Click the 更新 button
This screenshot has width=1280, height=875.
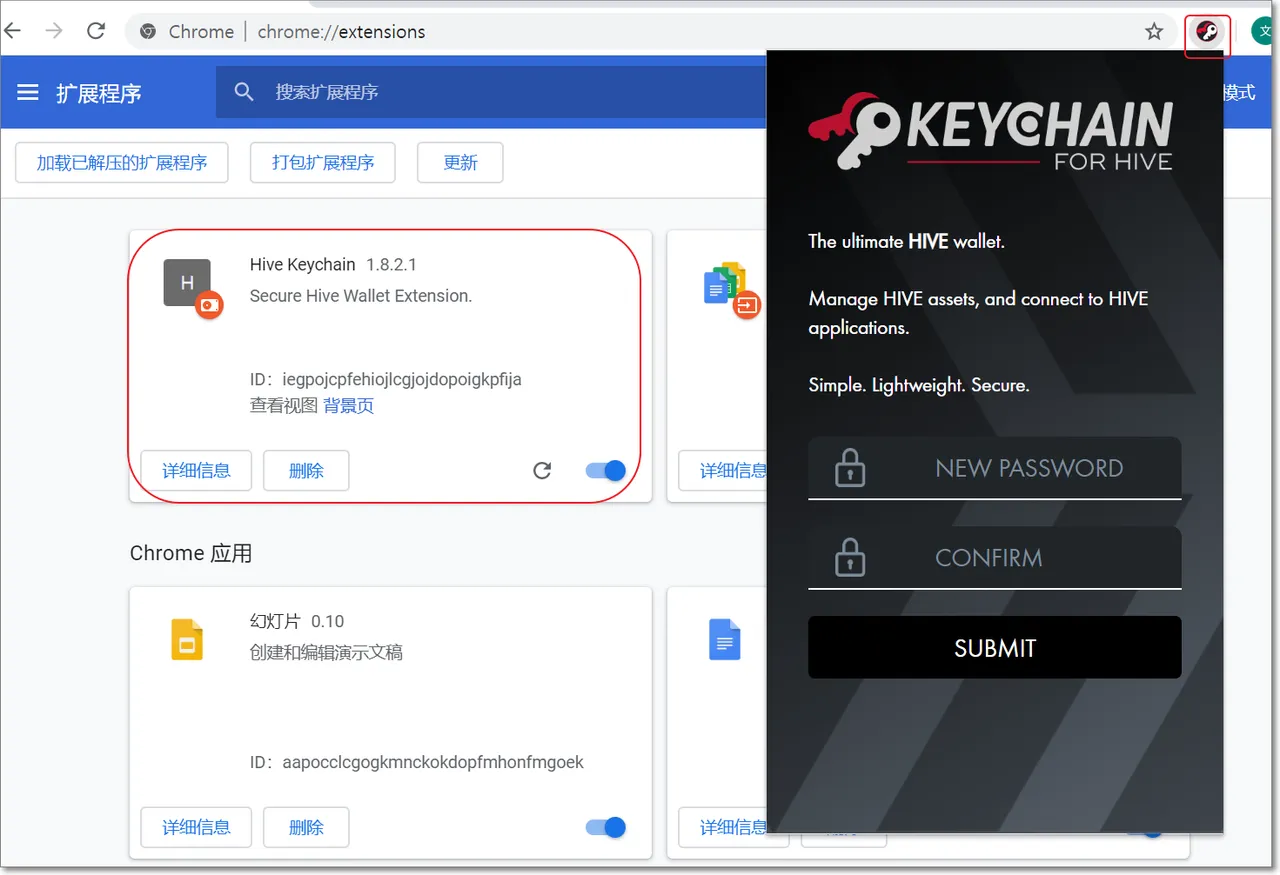tap(460, 163)
